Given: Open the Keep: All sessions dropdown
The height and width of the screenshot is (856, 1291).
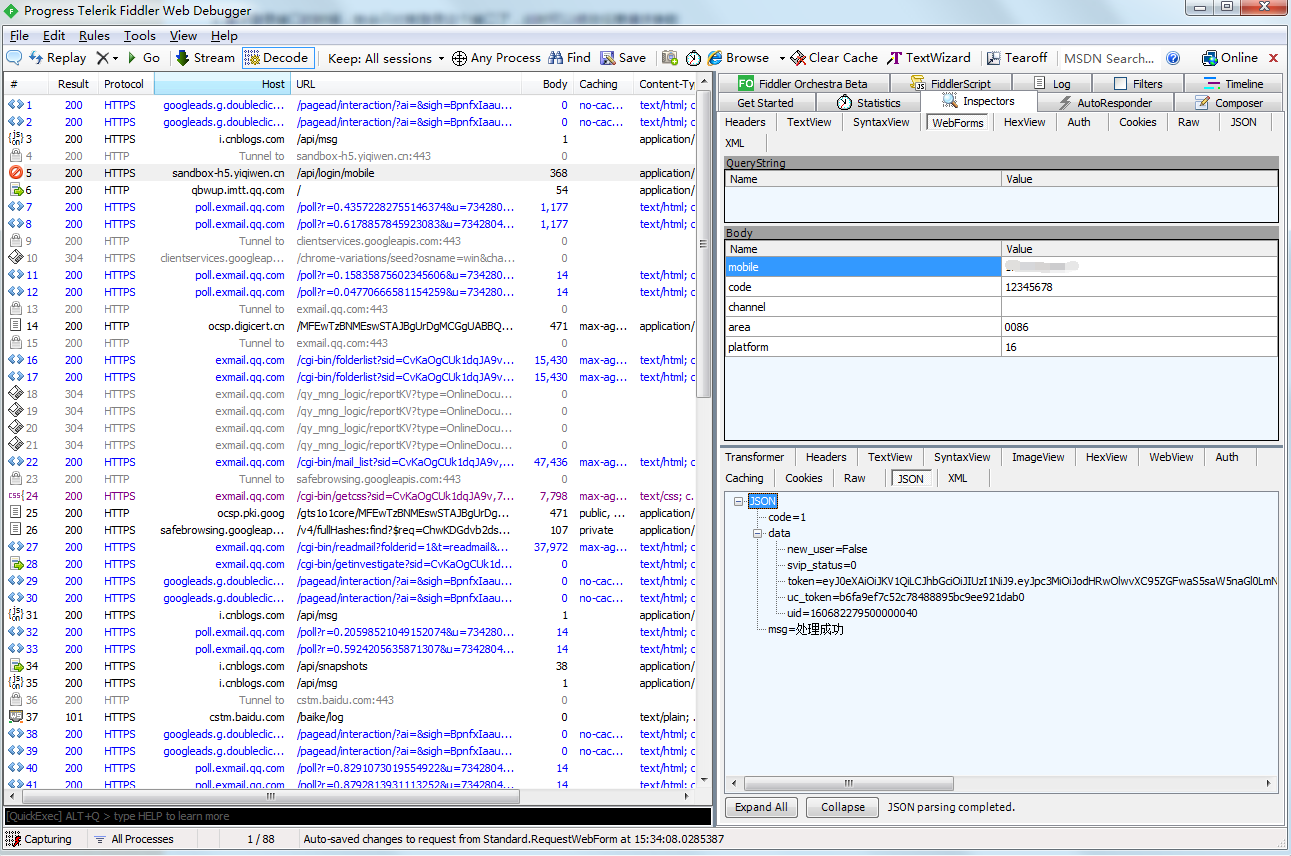Looking at the screenshot, I should pos(386,58).
